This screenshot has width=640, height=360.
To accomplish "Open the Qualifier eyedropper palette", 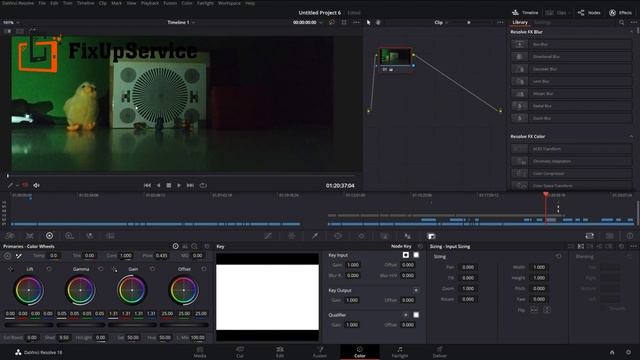I will click(315, 236).
